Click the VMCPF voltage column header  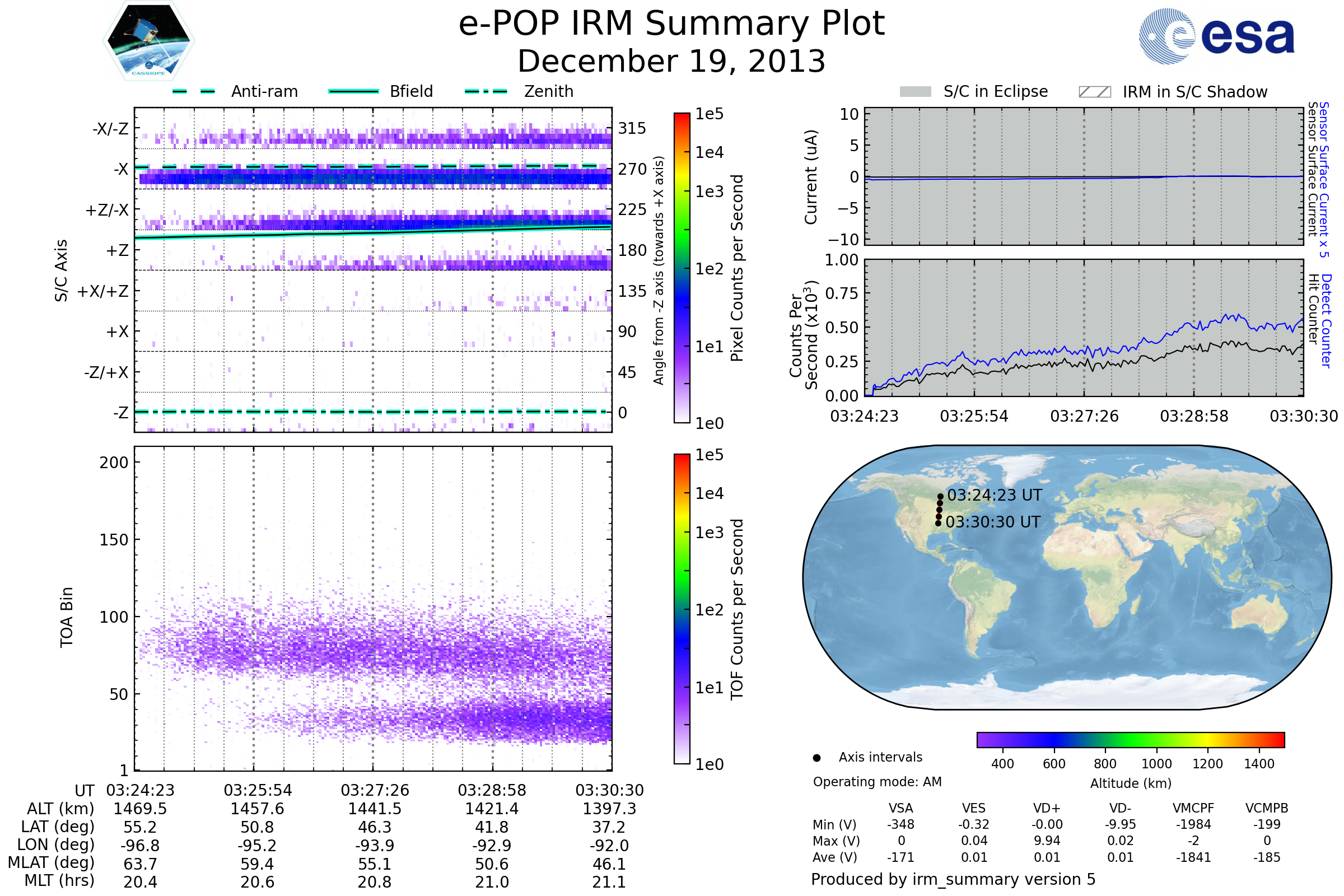tap(1193, 808)
